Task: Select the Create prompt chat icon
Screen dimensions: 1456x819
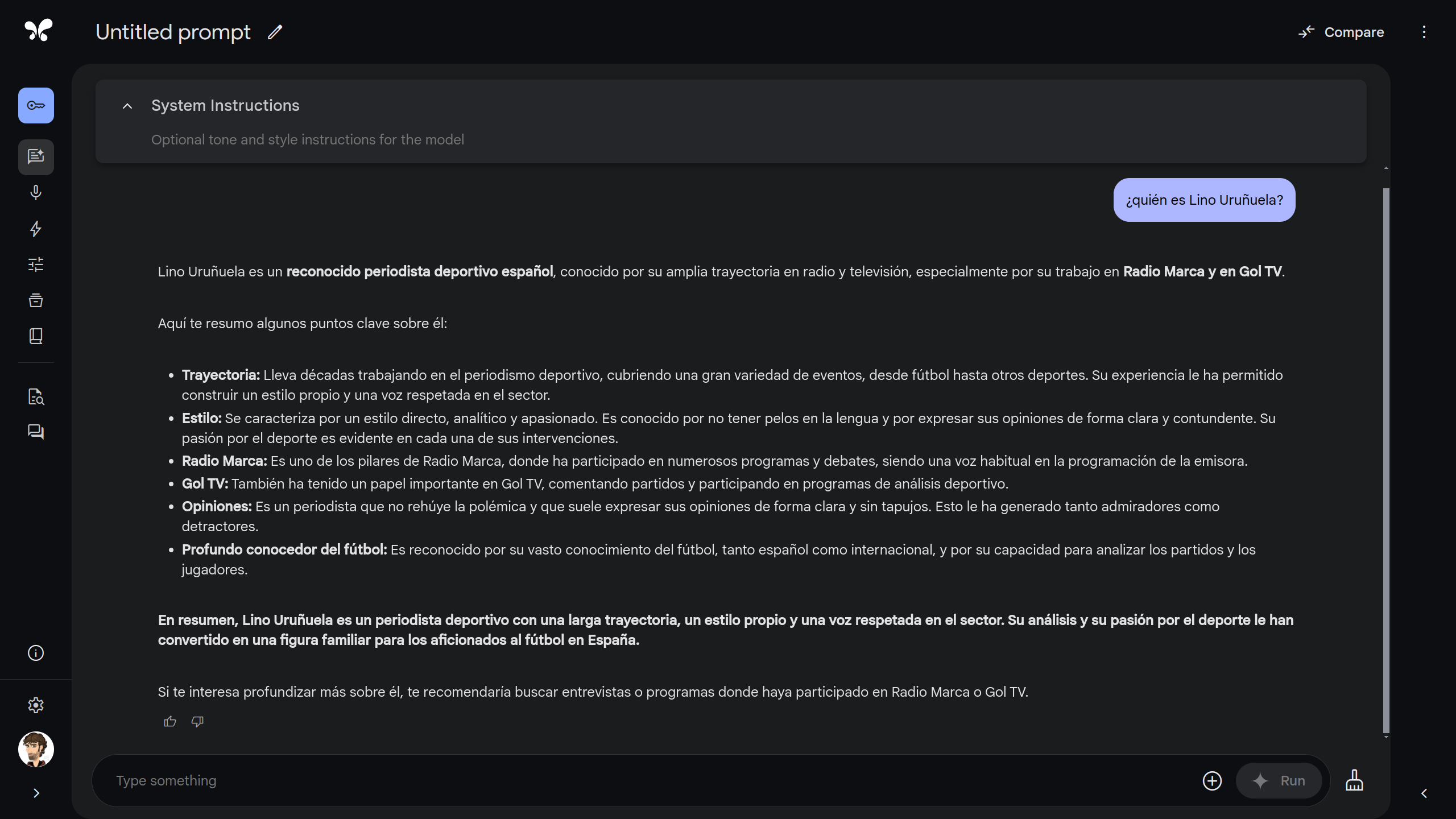Action: click(36, 156)
